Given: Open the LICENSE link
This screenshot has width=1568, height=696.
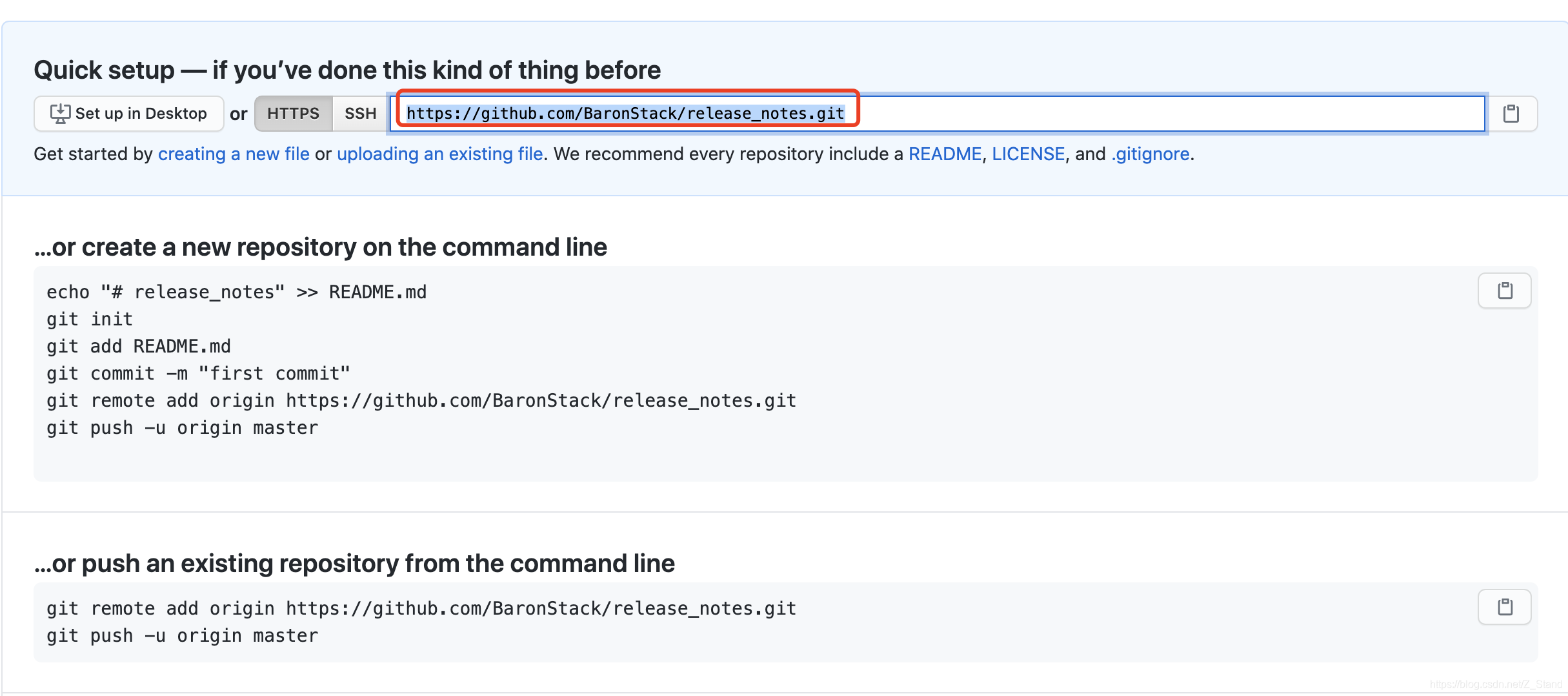Looking at the screenshot, I should (1028, 154).
